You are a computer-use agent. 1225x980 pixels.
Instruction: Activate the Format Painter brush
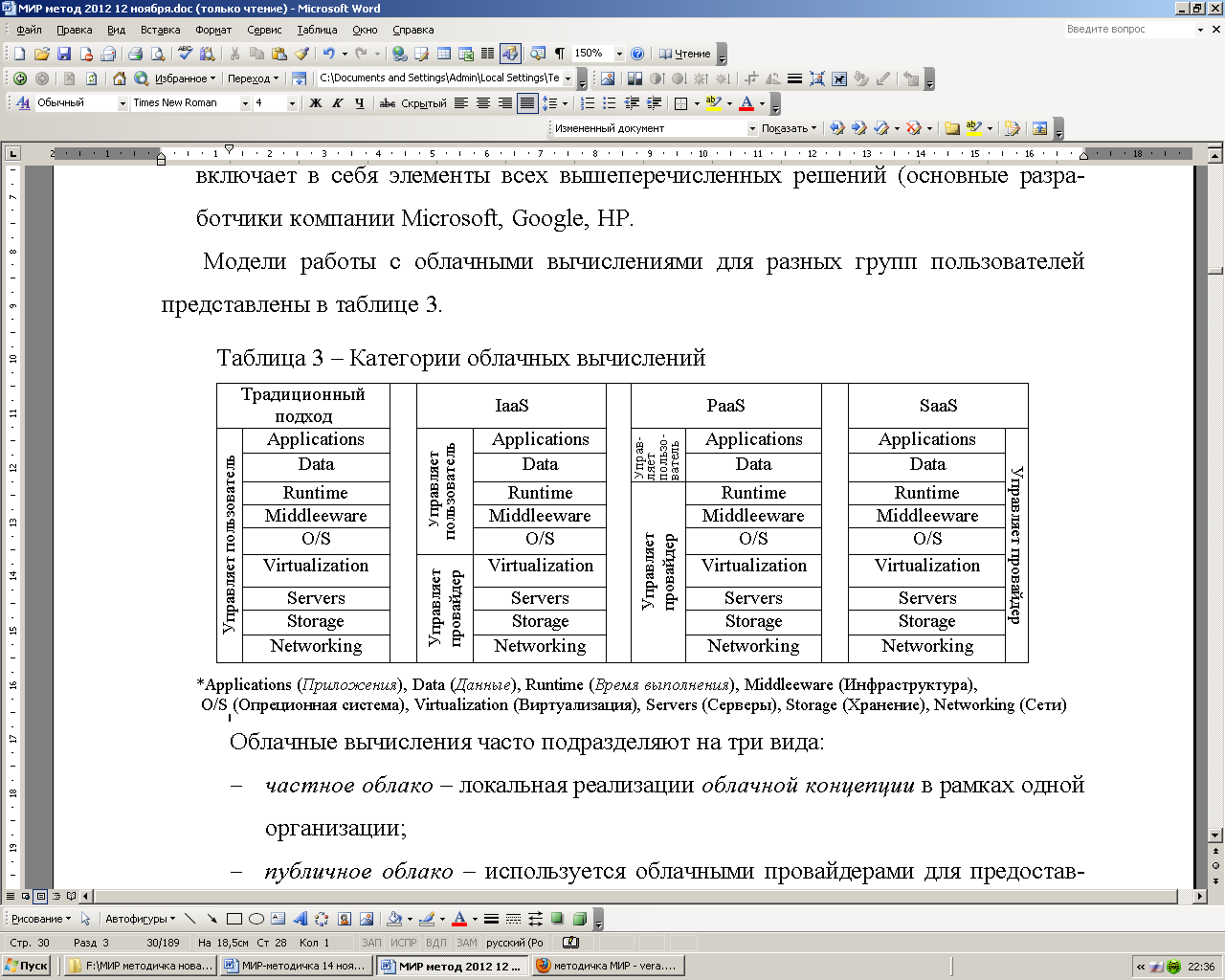(x=301, y=55)
